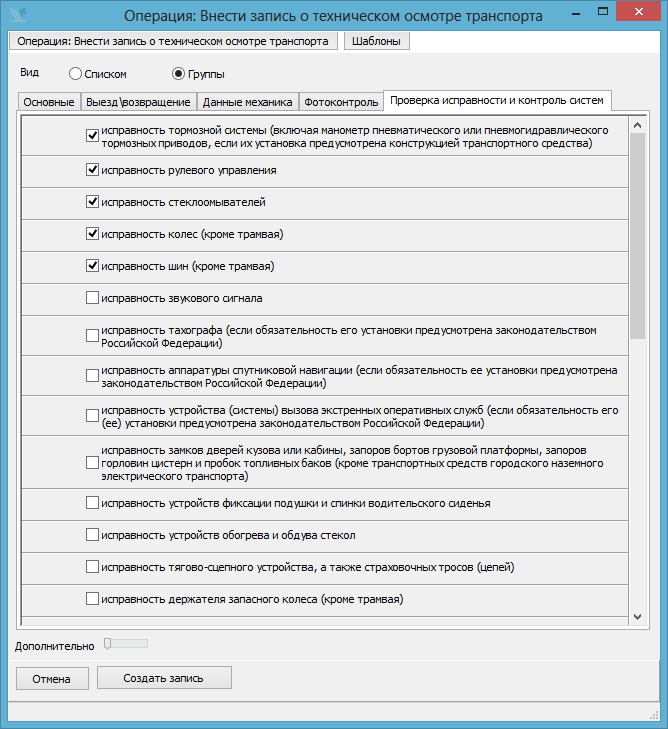This screenshot has width=668, height=729.
Task: Open the Основные tab
Action: [x=49, y=102]
